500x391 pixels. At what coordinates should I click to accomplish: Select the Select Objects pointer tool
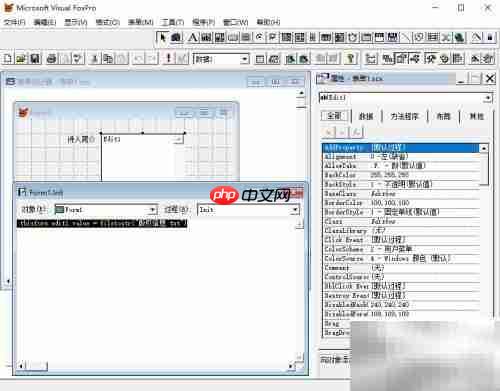[x=163, y=37]
